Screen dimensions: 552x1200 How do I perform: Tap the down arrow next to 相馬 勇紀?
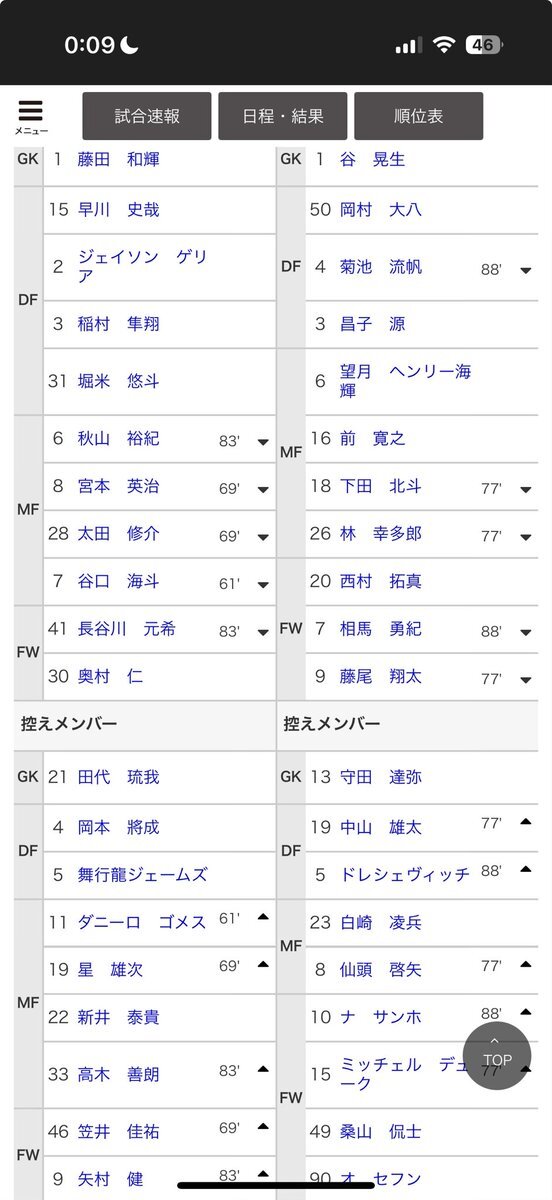click(x=525, y=632)
